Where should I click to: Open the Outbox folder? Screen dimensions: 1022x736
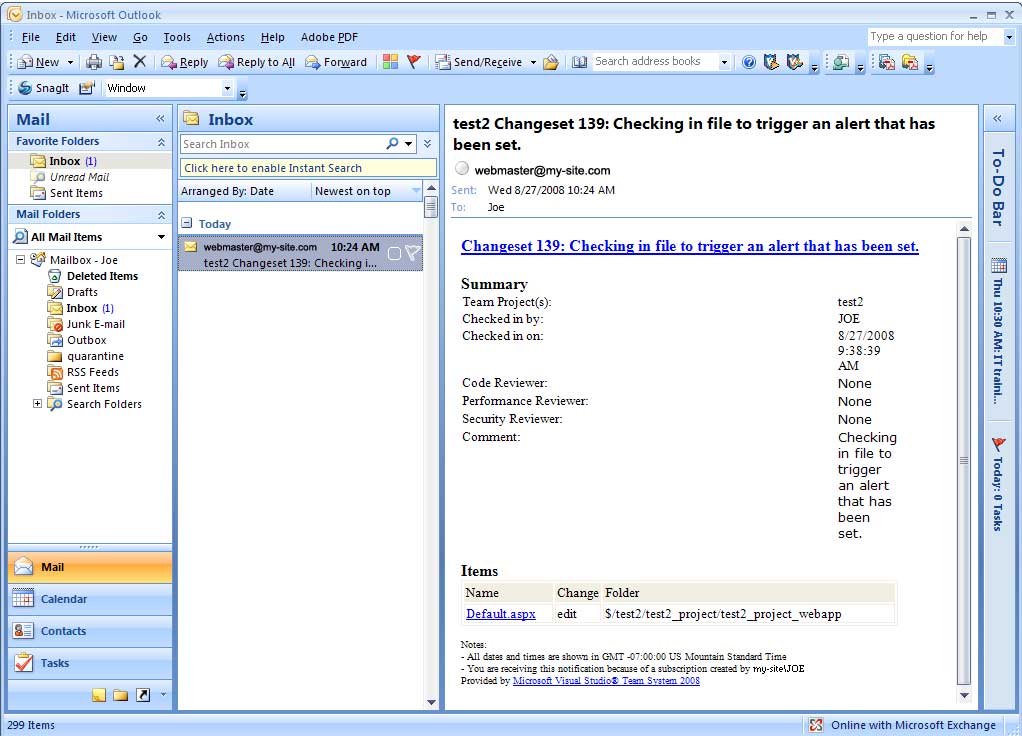coord(87,340)
